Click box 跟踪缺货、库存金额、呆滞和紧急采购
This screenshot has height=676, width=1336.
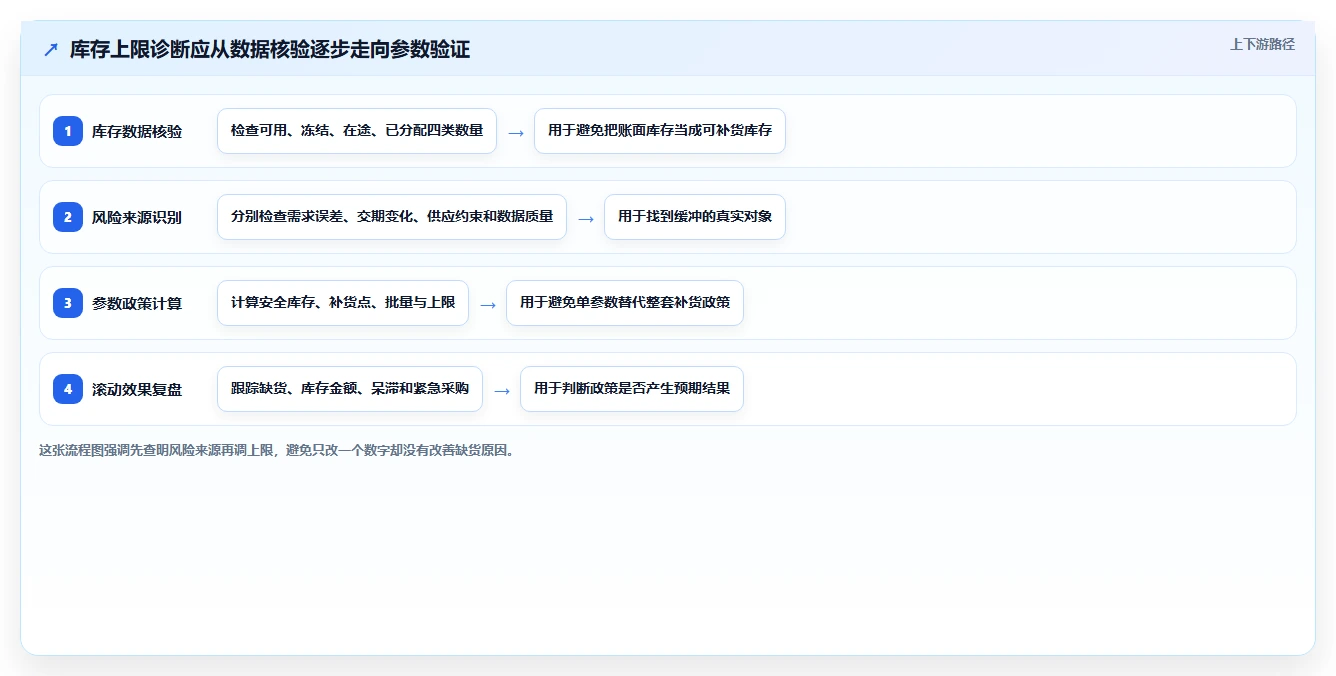pyautogui.click(x=350, y=389)
